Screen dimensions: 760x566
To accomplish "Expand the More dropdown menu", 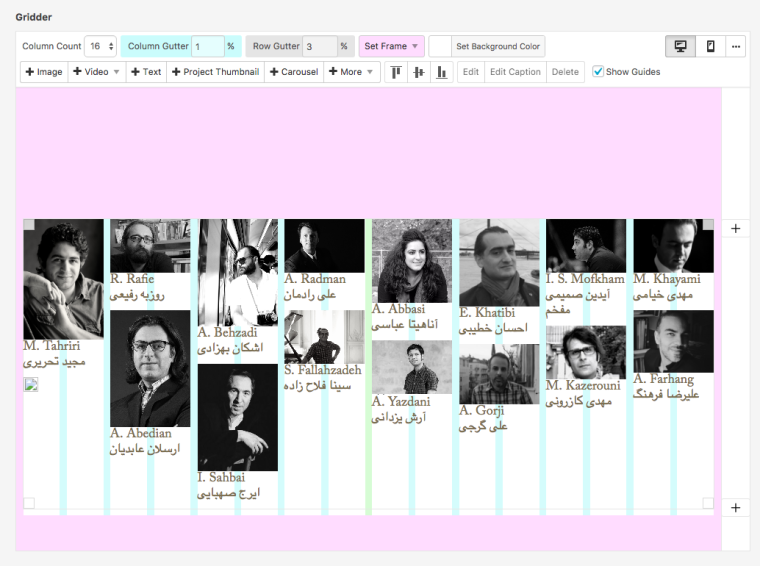I will [x=351, y=72].
